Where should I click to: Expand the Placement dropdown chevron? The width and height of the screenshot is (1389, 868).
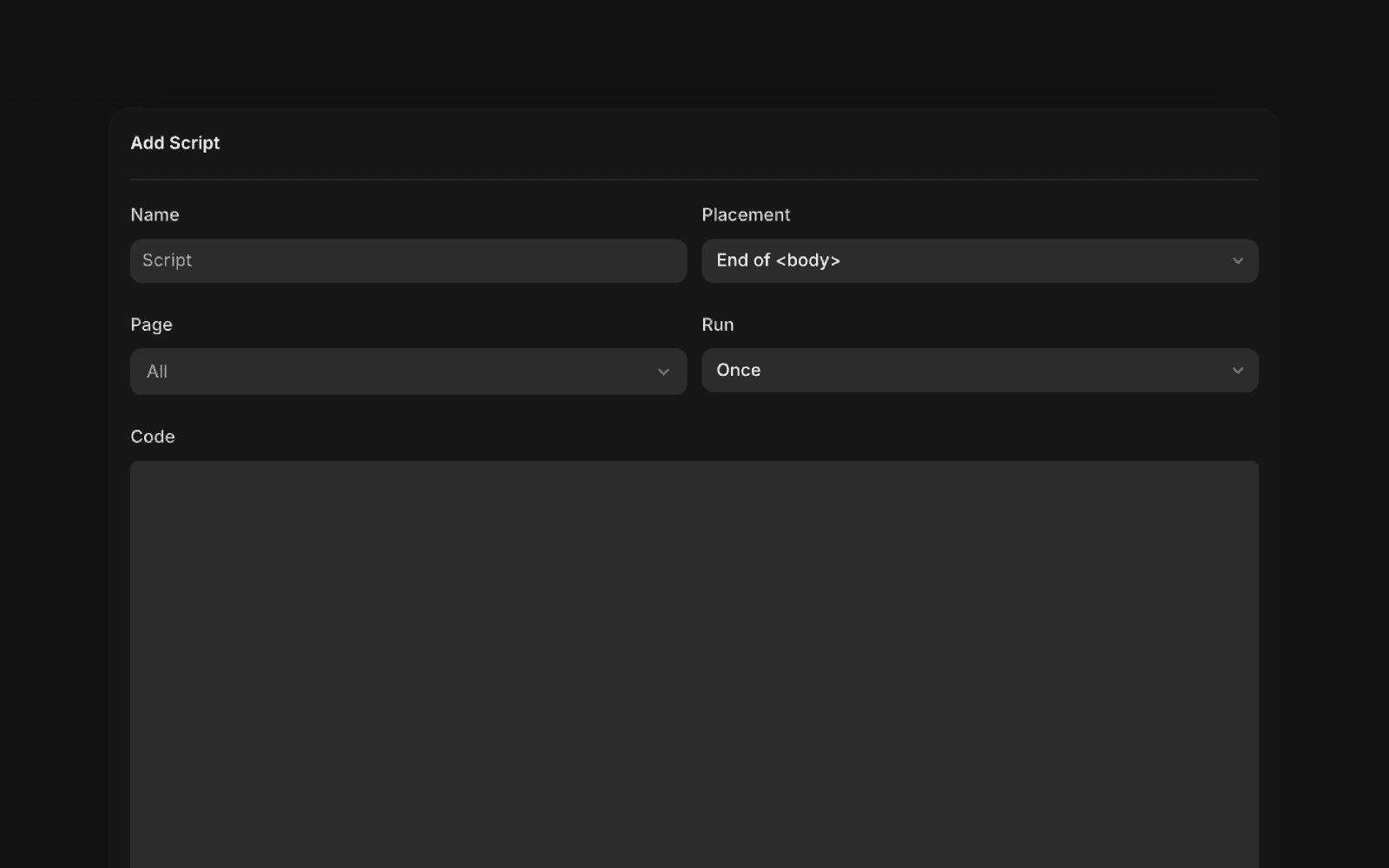click(1239, 260)
